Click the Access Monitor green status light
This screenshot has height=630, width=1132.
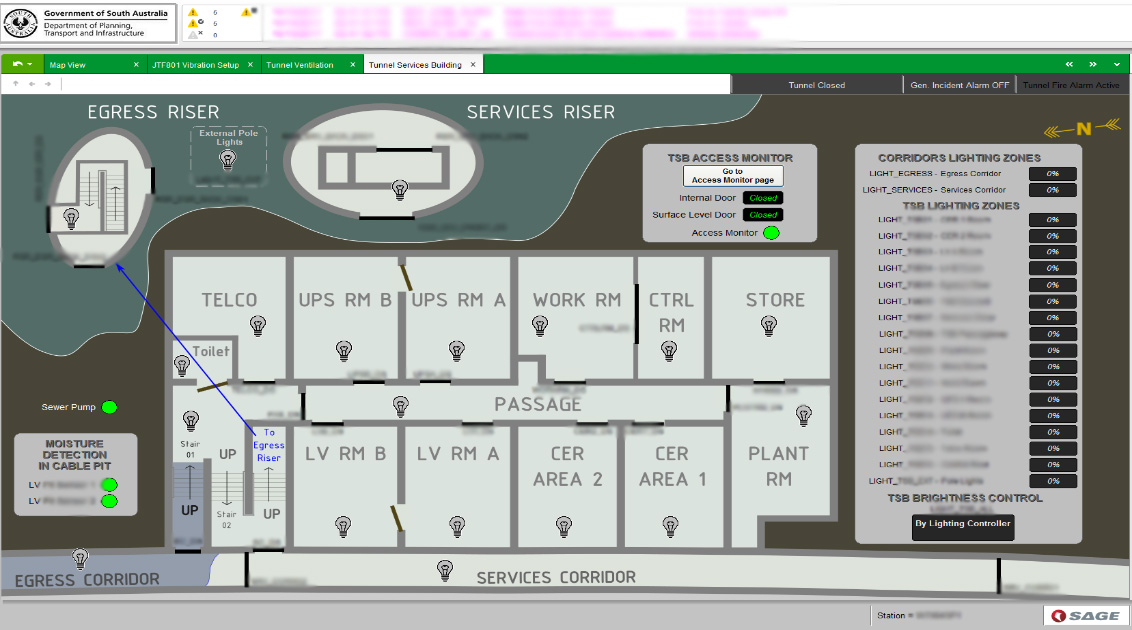[771, 233]
